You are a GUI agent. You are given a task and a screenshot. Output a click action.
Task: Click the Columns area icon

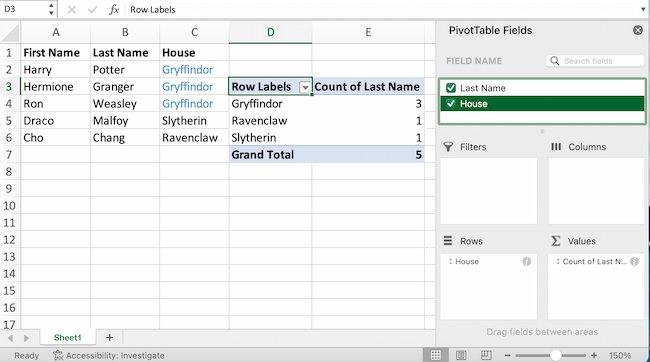(556, 147)
